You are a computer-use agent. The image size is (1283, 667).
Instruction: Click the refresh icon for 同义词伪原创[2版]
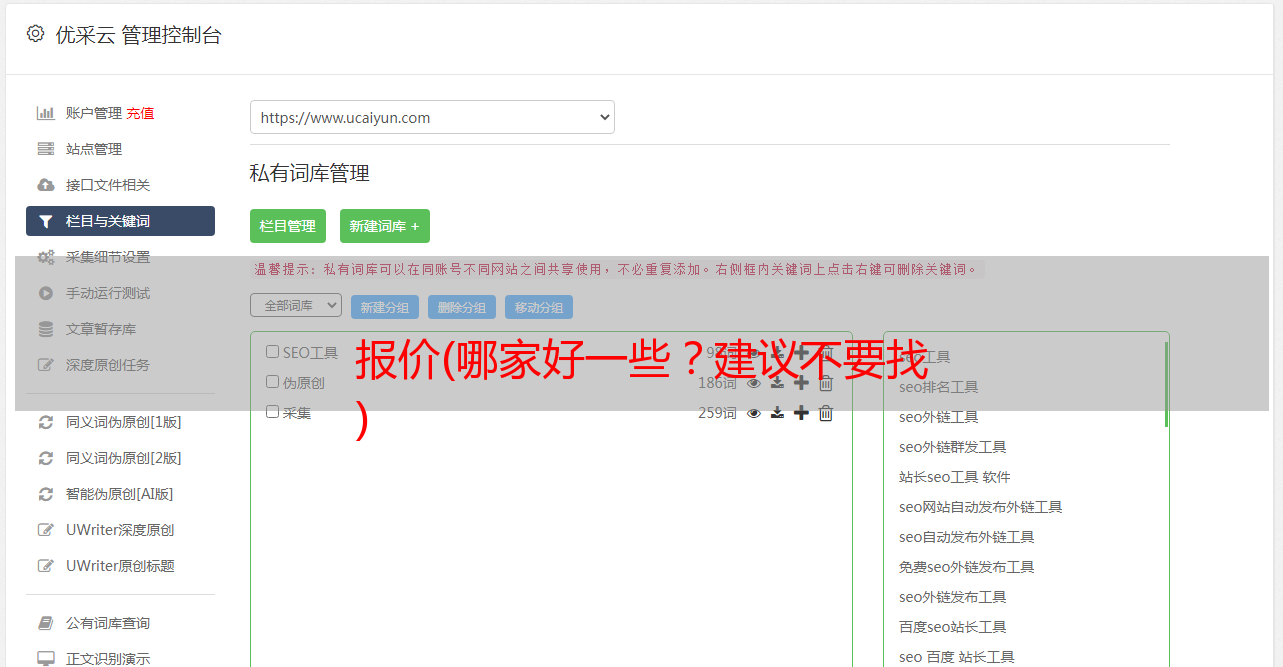[45, 458]
